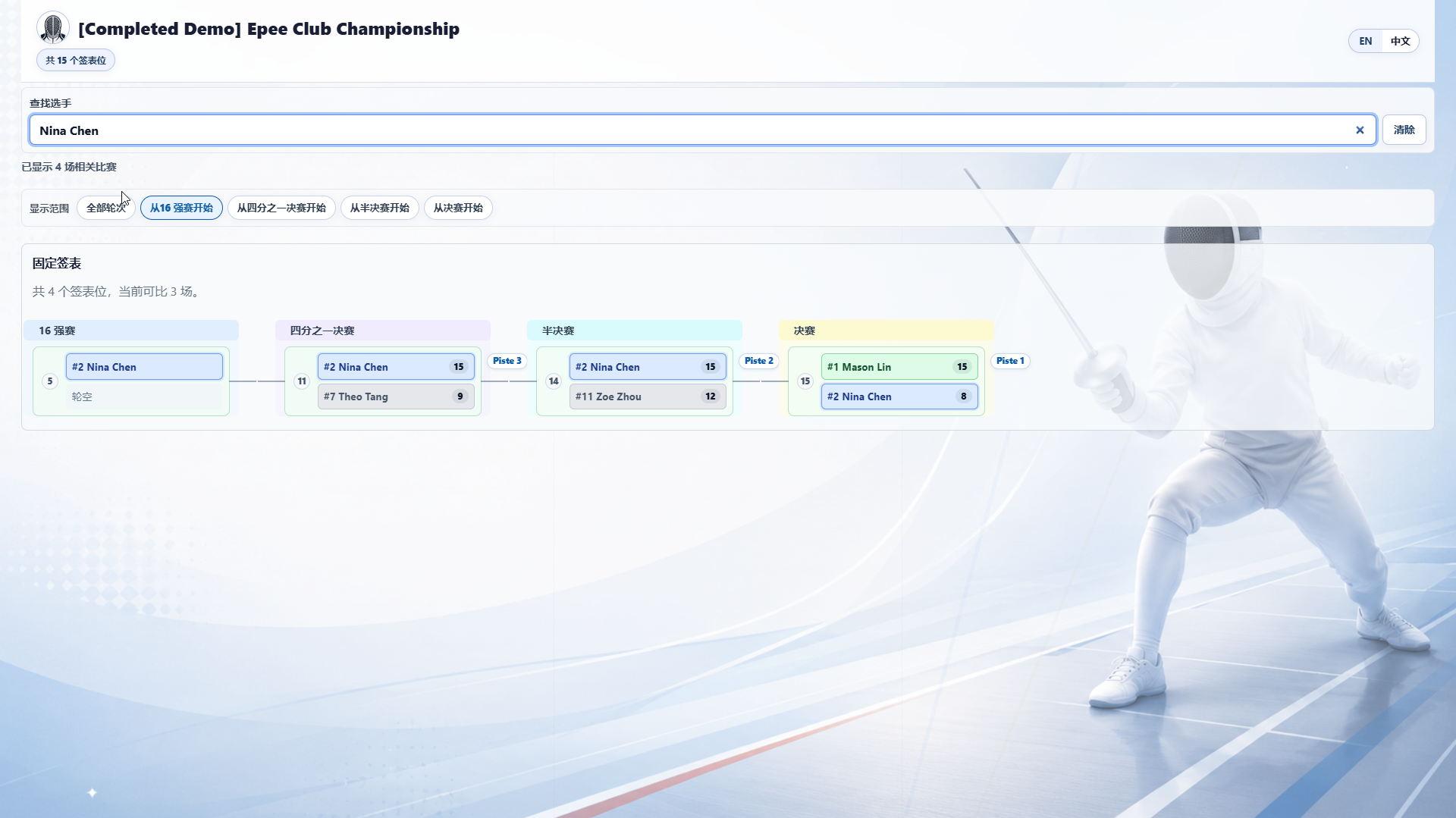The image size is (1456, 818).
Task: Select #11 Zoe Zhou entry
Action: [x=648, y=396]
